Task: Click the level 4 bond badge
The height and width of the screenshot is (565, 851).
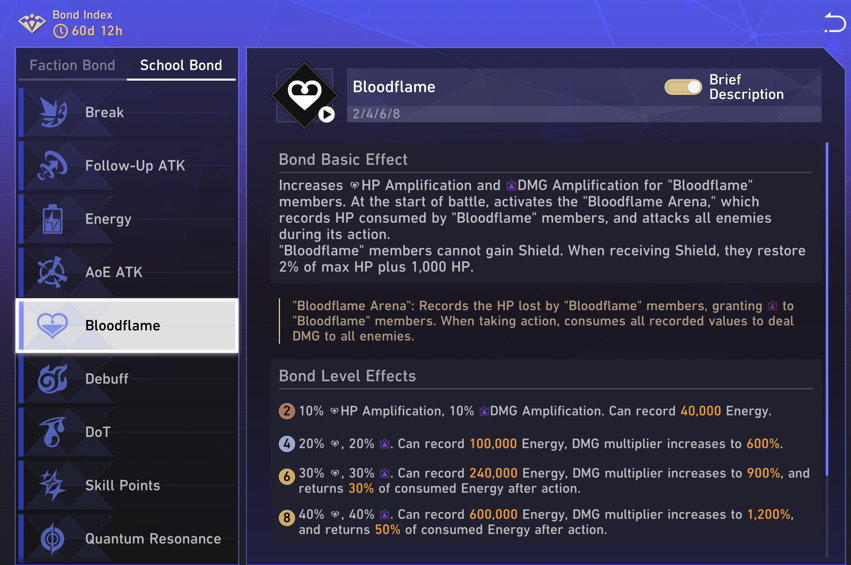Action: [x=287, y=444]
